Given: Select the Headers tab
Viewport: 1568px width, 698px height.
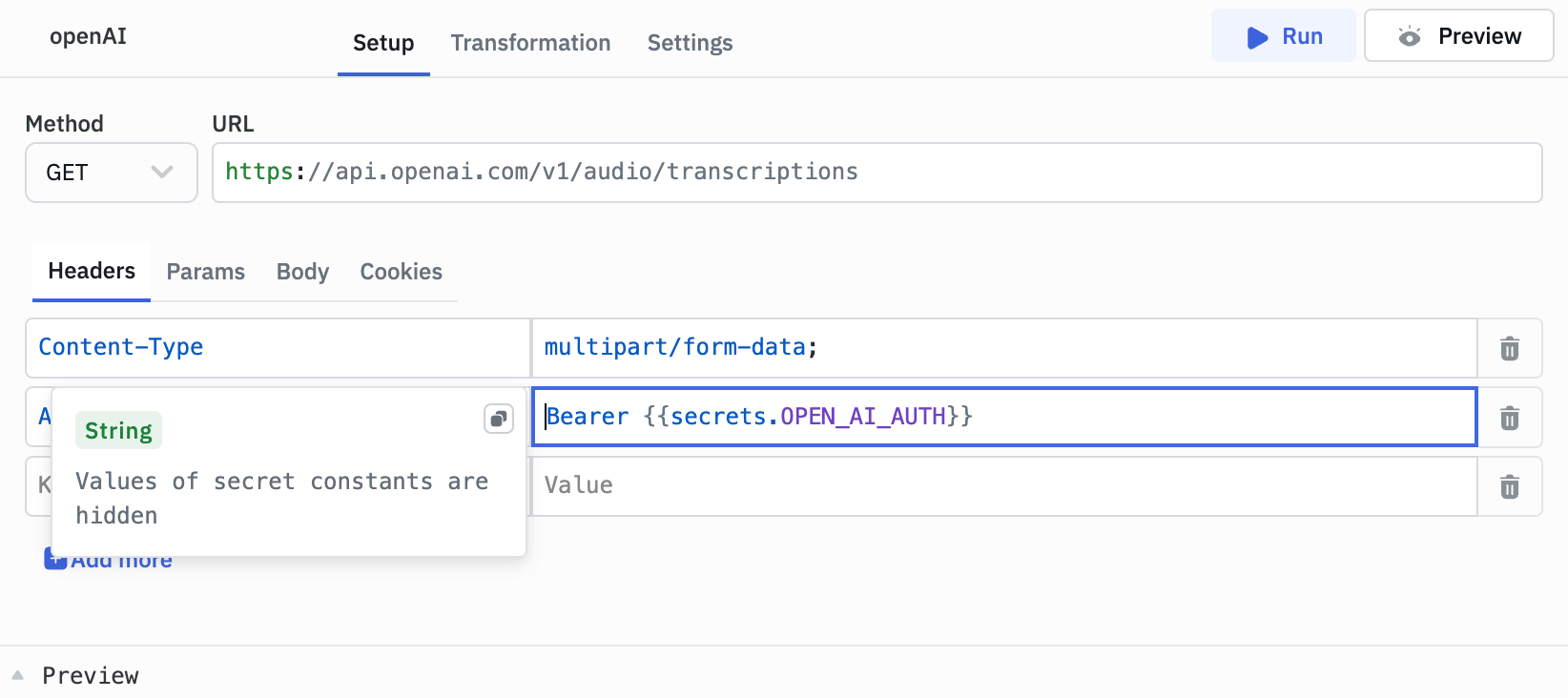Looking at the screenshot, I should click(92, 271).
